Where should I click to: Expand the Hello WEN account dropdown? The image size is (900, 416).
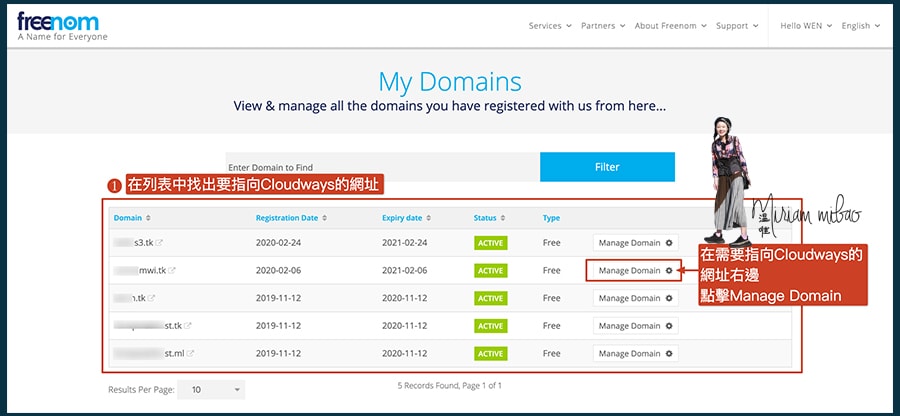(806, 26)
